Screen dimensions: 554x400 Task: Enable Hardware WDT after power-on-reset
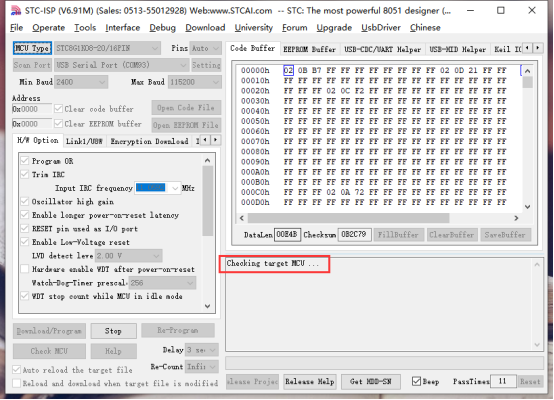25,269
